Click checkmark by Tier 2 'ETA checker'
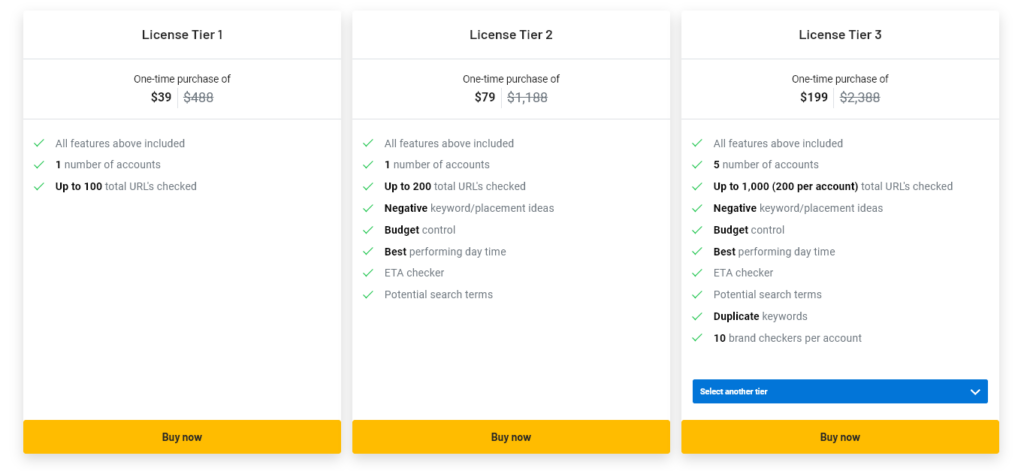 [x=368, y=273]
